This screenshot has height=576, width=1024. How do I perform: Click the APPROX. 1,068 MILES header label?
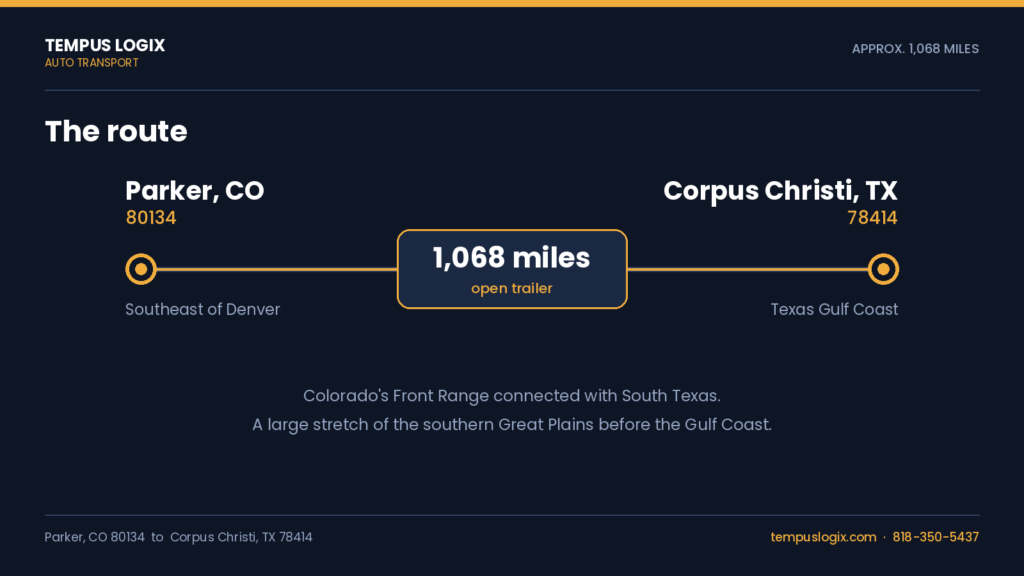point(915,49)
